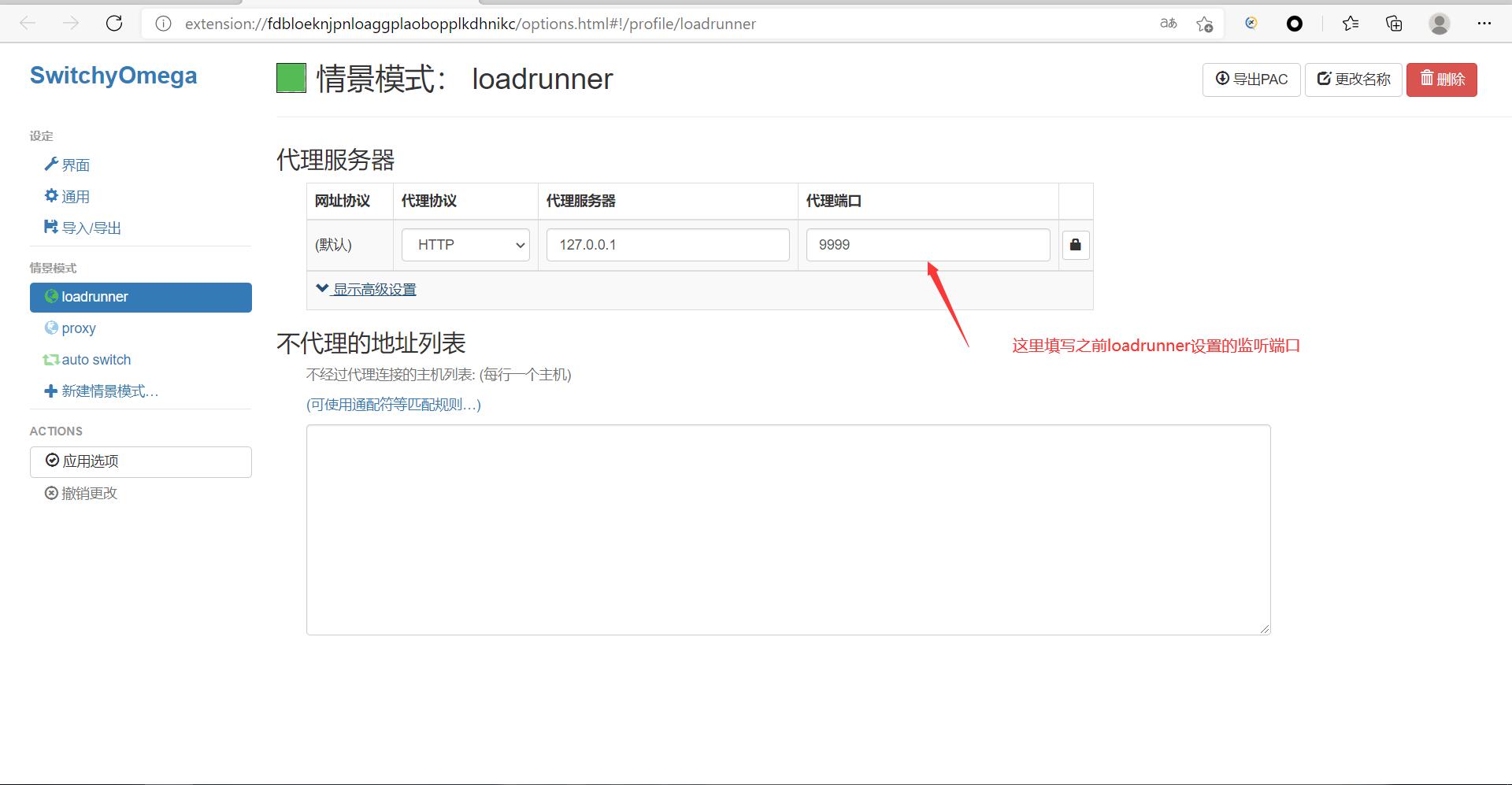Click the user profile avatar

1440,24
